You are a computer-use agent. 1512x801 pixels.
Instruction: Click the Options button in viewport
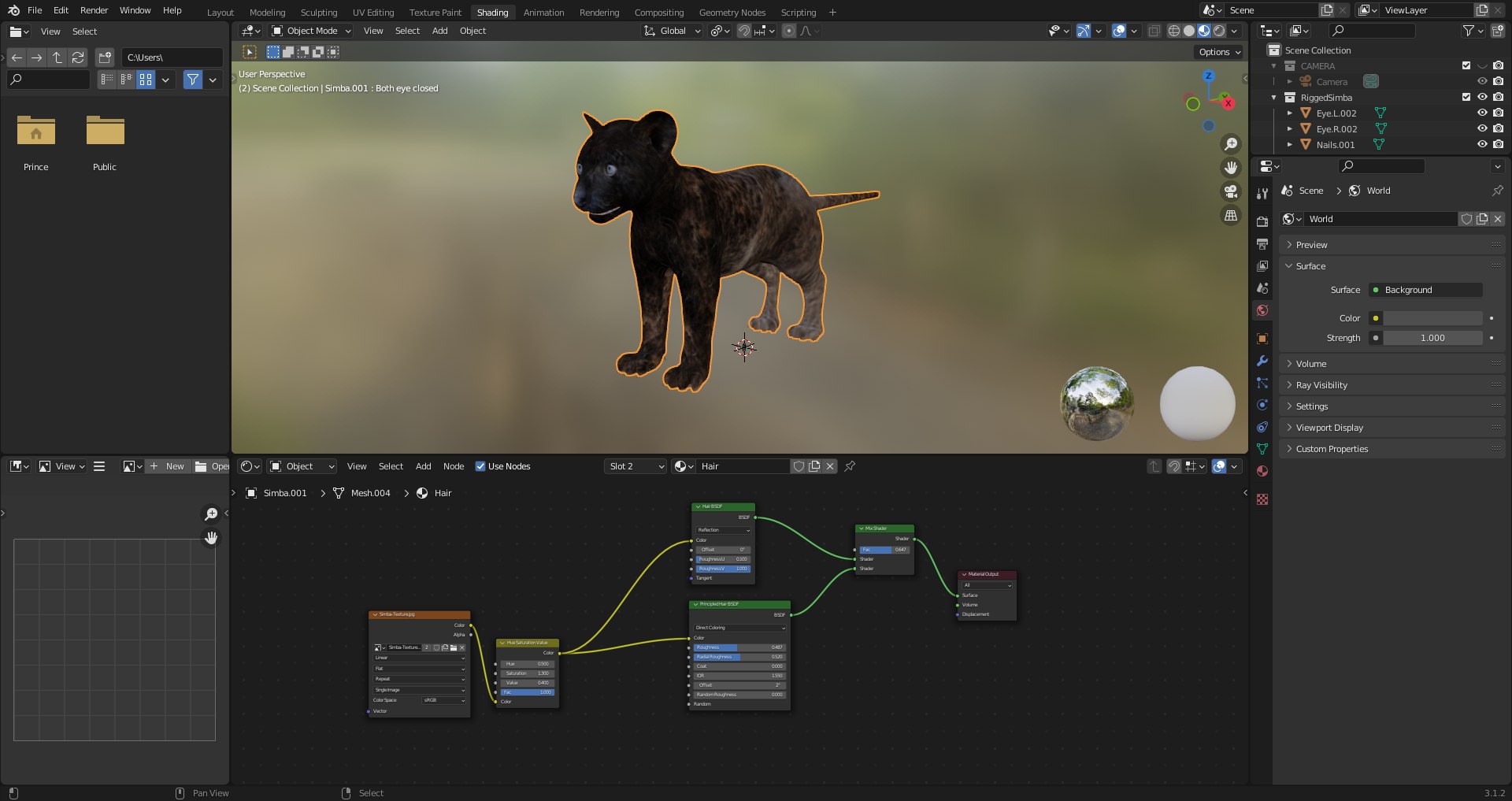click(1219, 52)
